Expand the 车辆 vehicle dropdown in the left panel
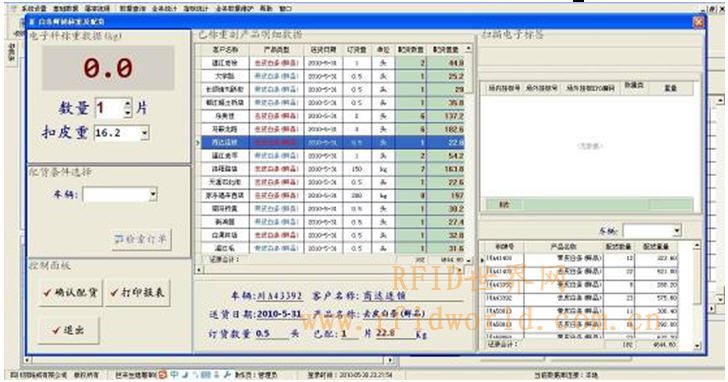The image size is (728, 382). click(153, 194)
